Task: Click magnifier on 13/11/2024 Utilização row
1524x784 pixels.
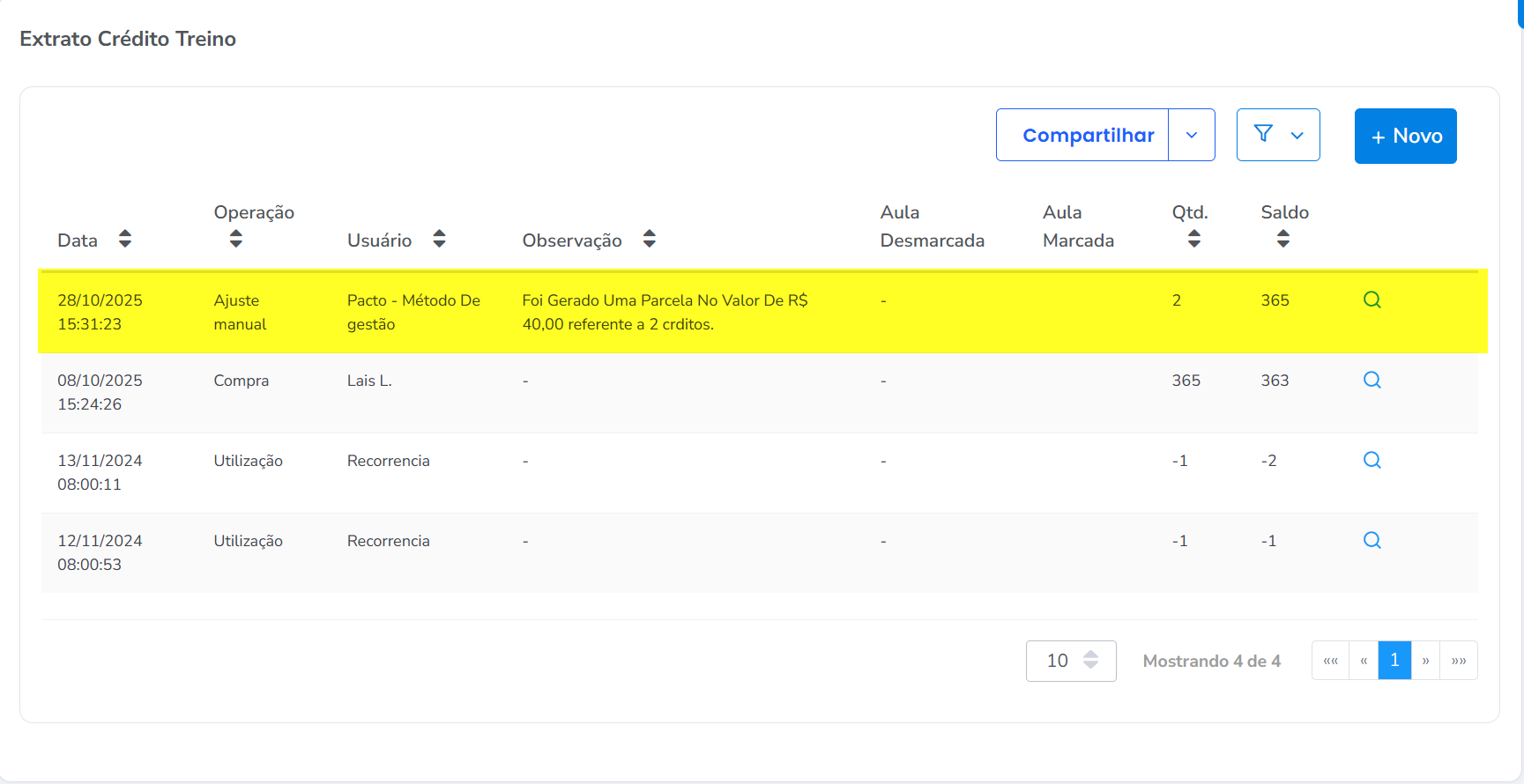Action: coord(1372,461)
